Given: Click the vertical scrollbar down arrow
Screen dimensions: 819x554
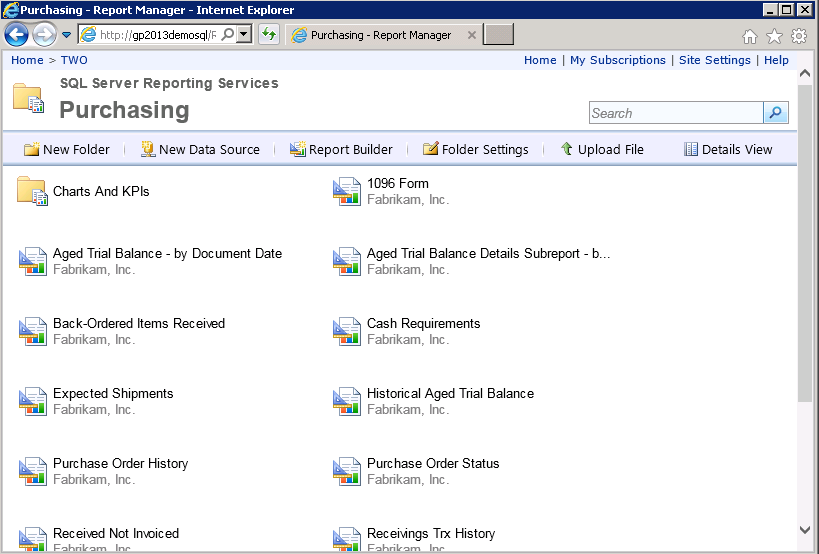Looking at the screenshot, I should click(806, 530).
